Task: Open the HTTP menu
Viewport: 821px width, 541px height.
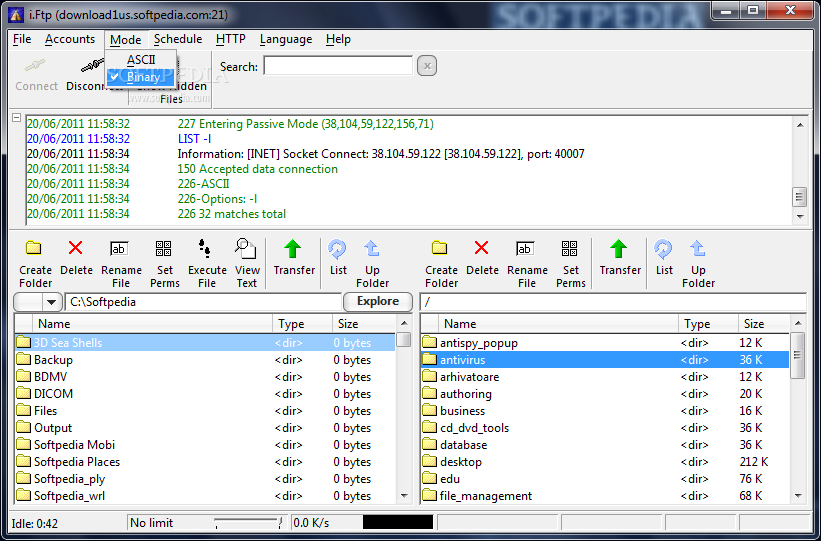Action: [231, 39]
